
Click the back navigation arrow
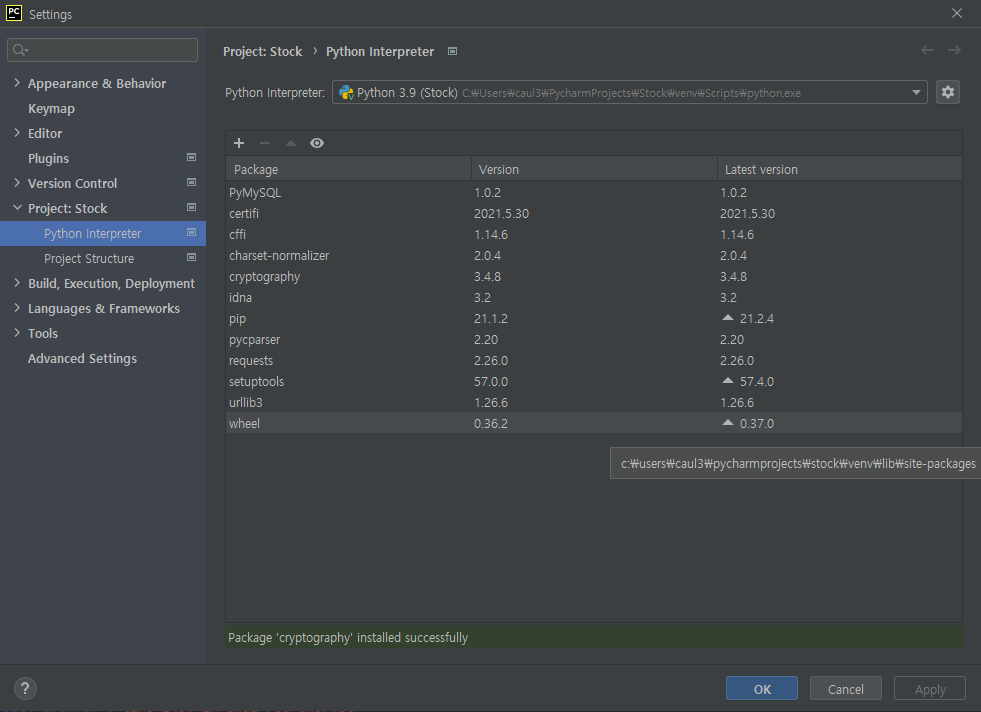coord(927,50)
